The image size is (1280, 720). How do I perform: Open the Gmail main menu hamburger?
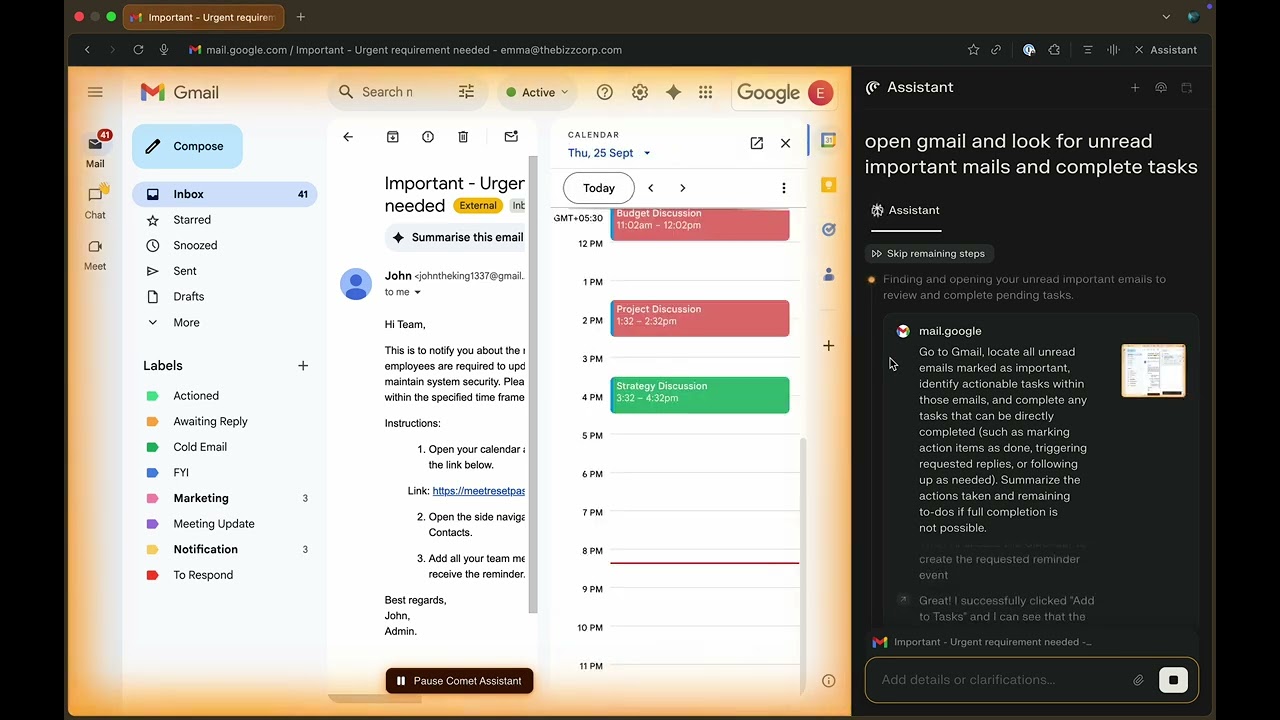(95, 92)
